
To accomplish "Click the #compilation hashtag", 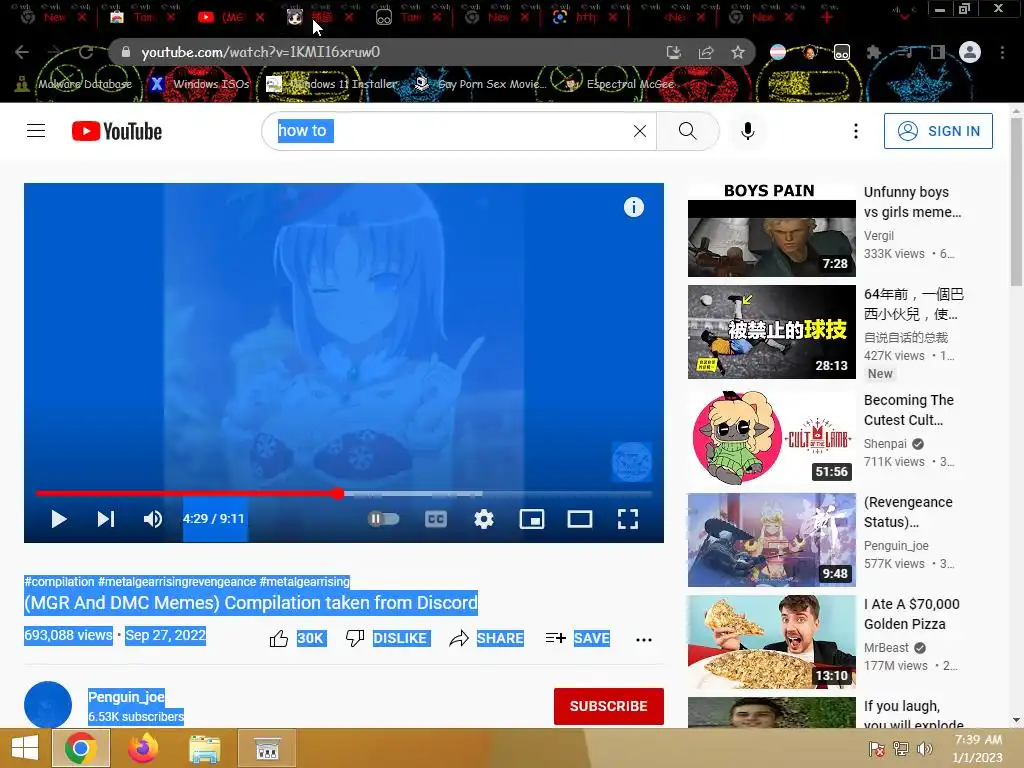I will tap(59, 581).
